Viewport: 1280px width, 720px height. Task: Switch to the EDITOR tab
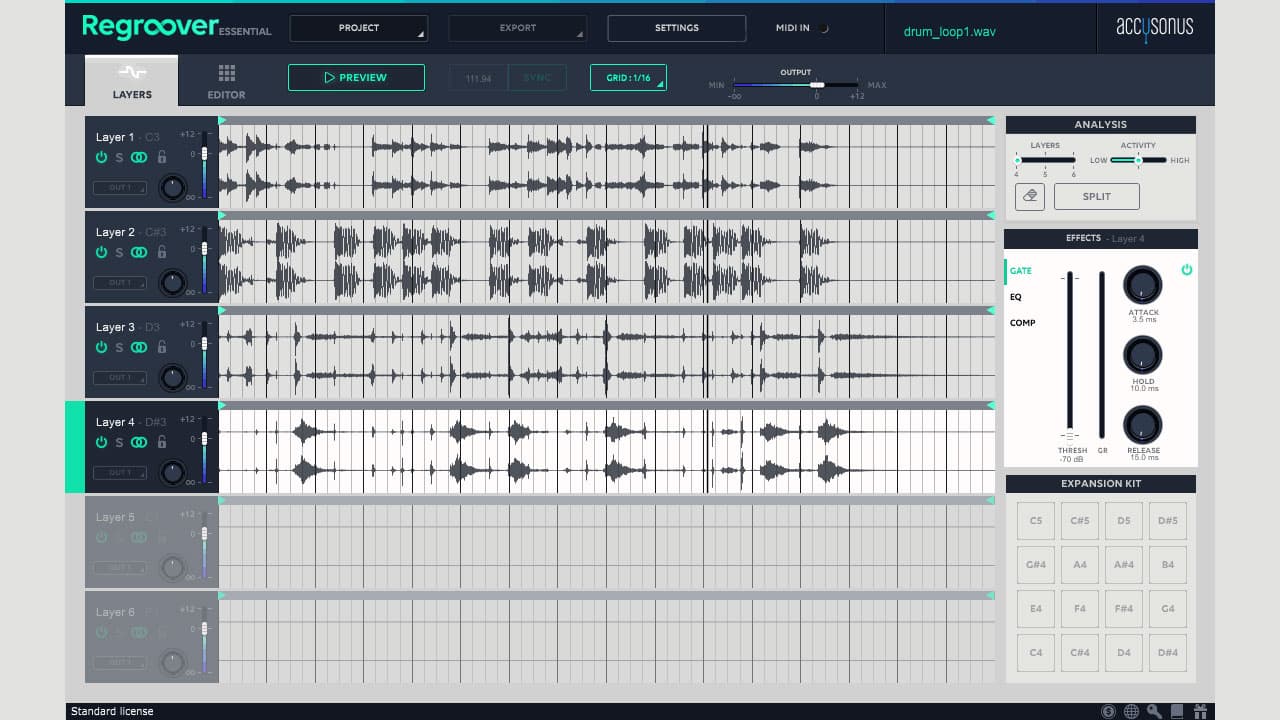(x=226, y=82)
